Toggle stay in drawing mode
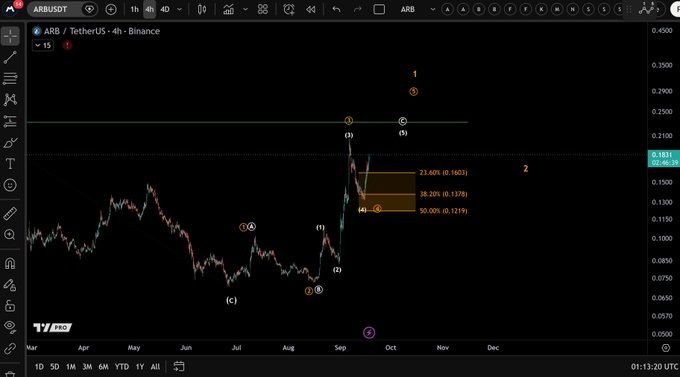The height and width of the screenshot is (377, 680). click(10, 285)
